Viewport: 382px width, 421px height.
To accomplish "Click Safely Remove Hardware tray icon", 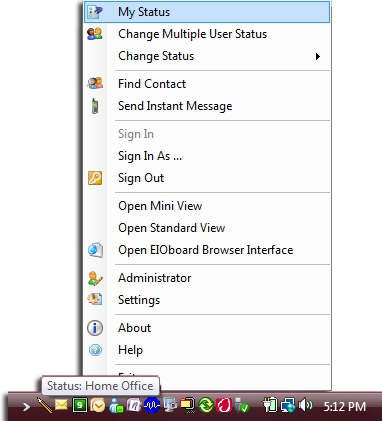I will pos(242,405).
